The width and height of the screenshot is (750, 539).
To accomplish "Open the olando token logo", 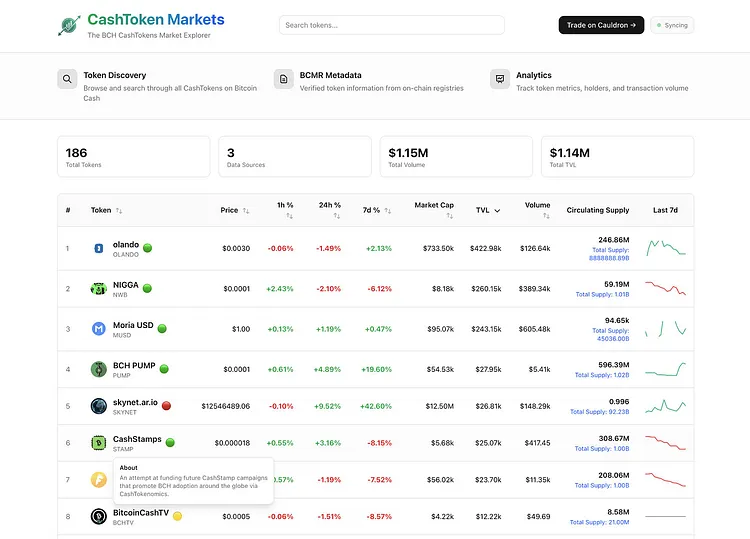I will pos(99,248).
